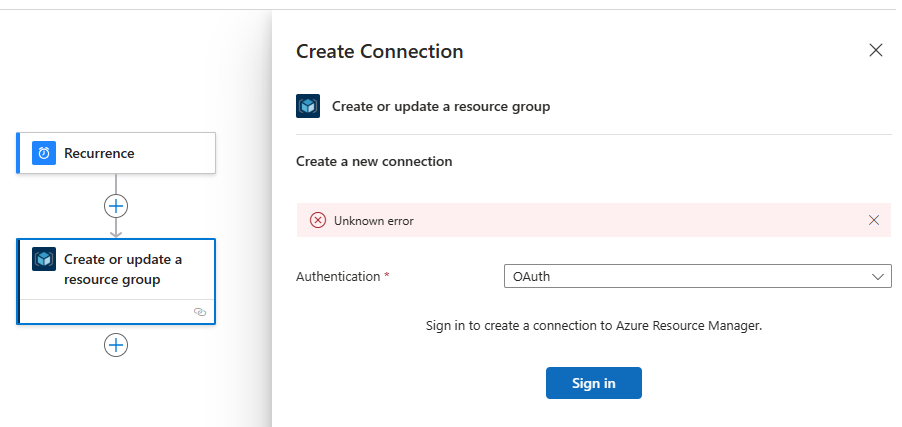This screenshot has width=902, height=427.
Task: Click Azure cube icon in workflow action card
Action: click(x=44, y=259)
